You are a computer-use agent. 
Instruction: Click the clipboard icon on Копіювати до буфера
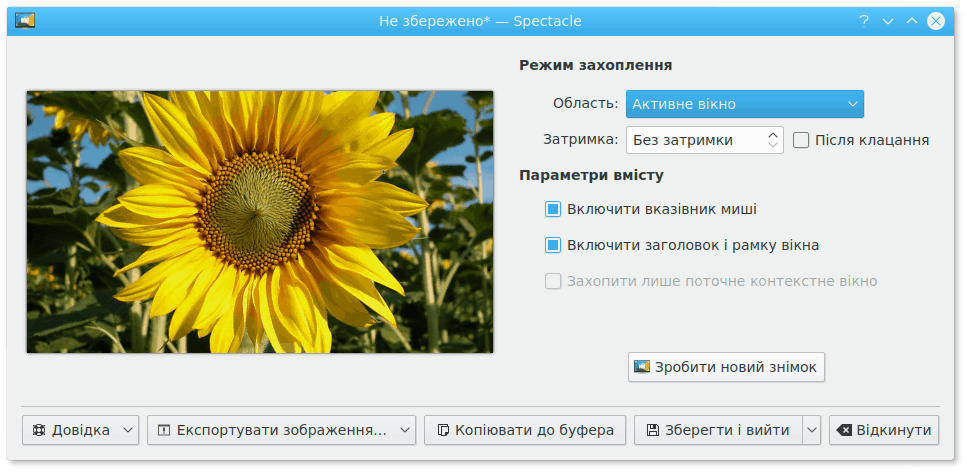[x=442, y=430]
